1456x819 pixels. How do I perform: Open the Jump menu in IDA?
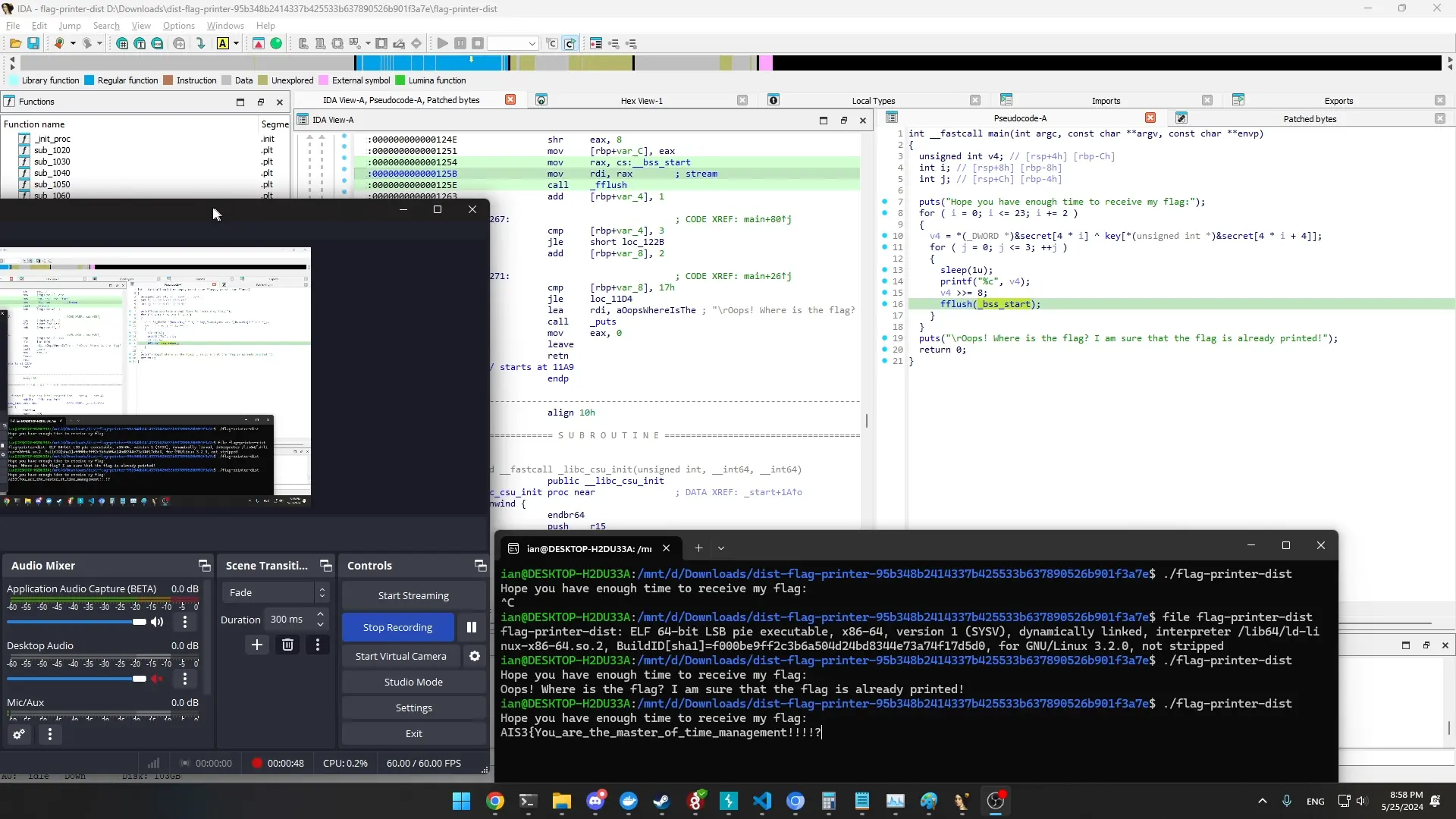tap(69, 25)
